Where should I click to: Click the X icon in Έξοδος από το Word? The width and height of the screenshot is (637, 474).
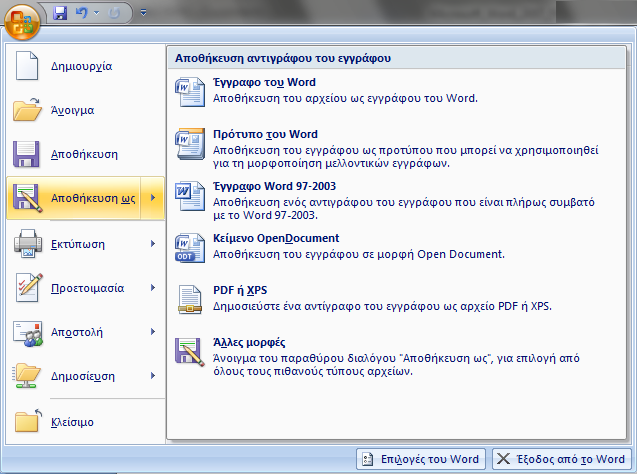coord(503,459)
